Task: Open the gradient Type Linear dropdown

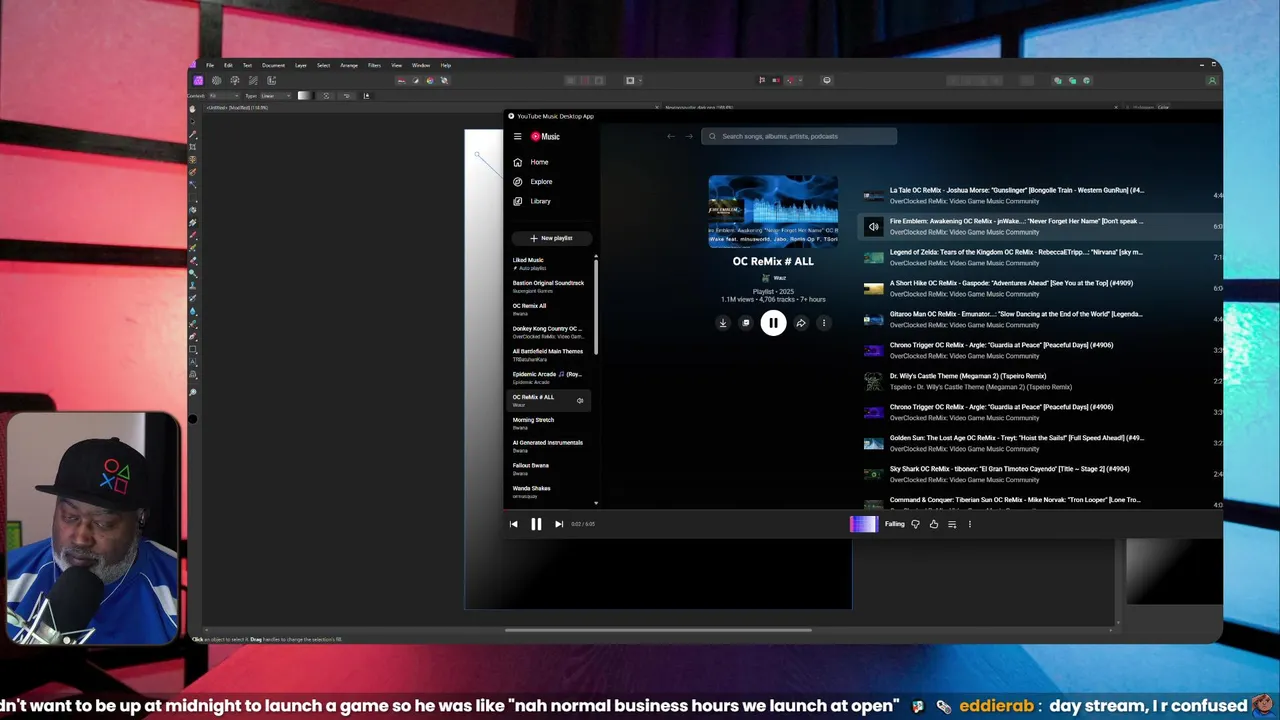Action: point(275,96)
